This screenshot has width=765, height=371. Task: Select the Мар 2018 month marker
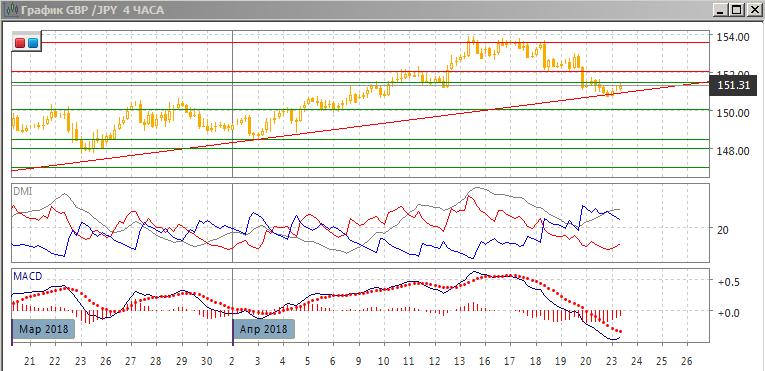tap(43, 329)
